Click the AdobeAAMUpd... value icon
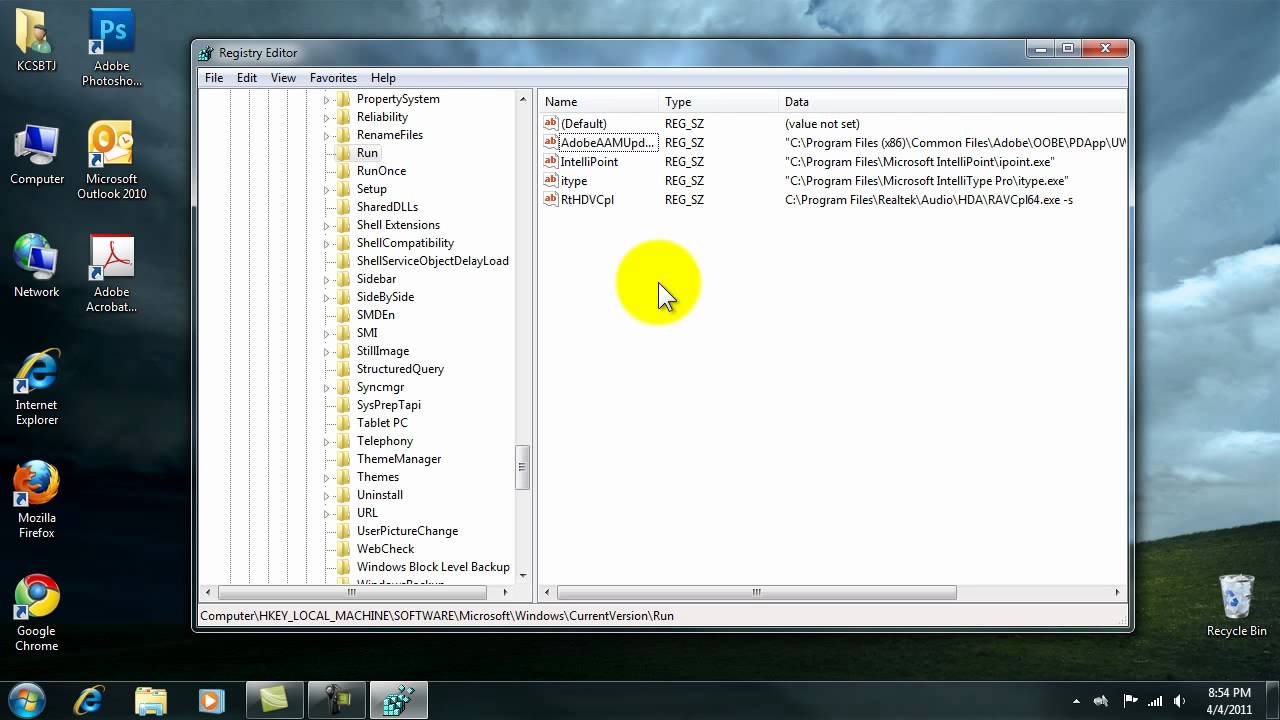The image size is (1280, 720). point(551,142)
